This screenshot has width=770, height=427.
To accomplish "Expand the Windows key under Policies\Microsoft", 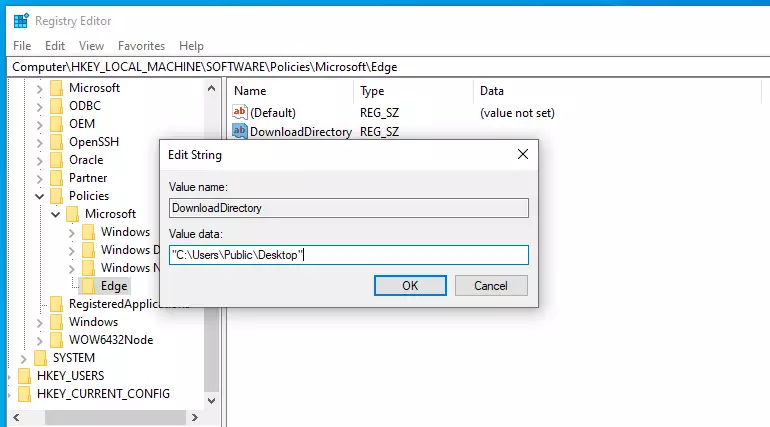I will [72, 233].
